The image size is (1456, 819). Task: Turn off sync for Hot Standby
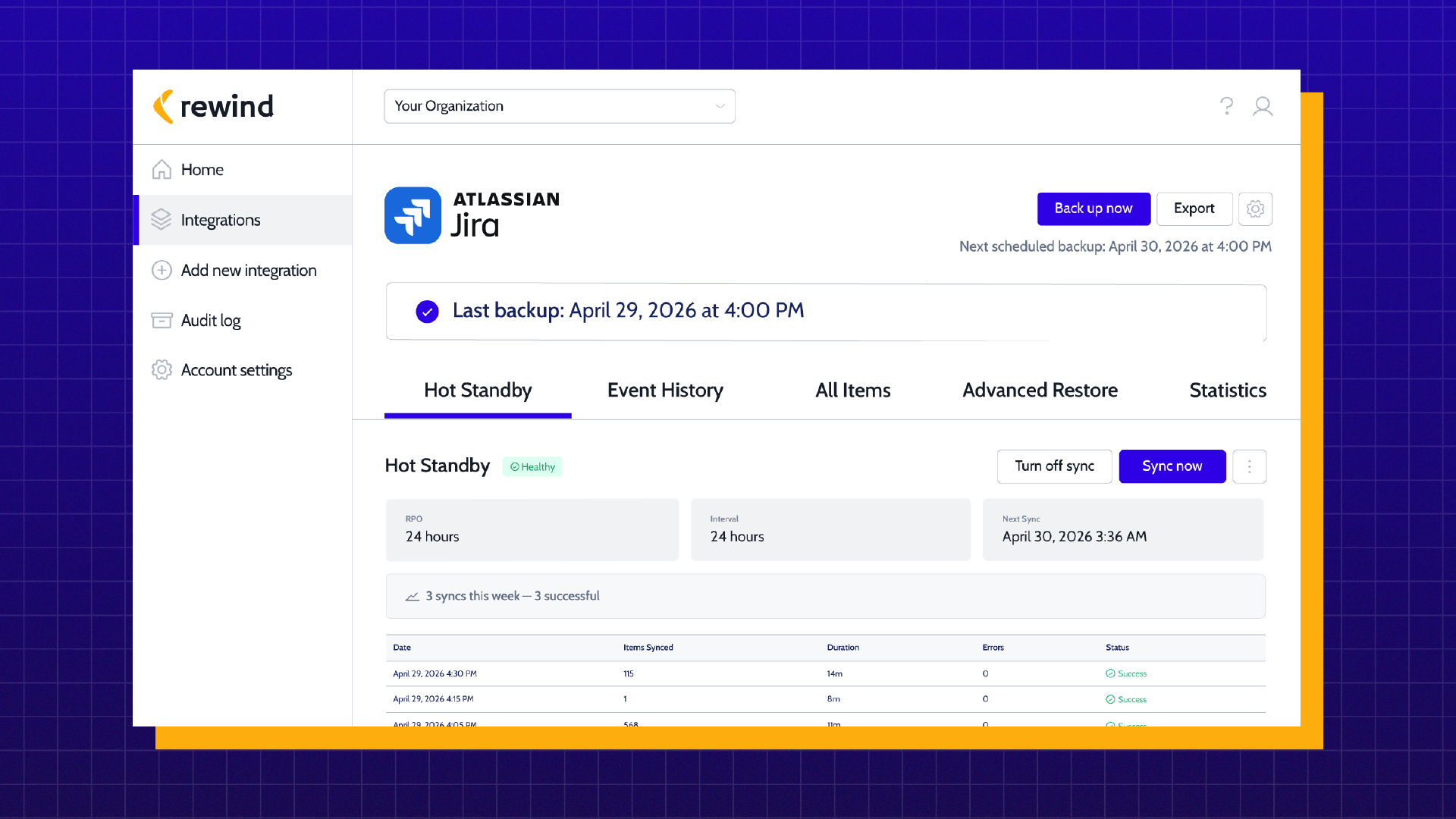click(x=1054, y=466)
